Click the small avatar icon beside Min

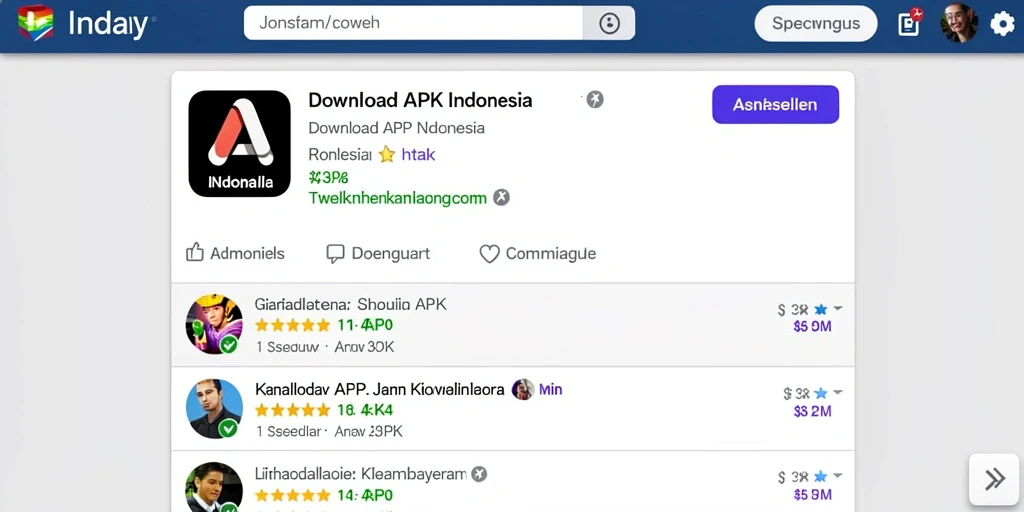click(x=522, y=389)
